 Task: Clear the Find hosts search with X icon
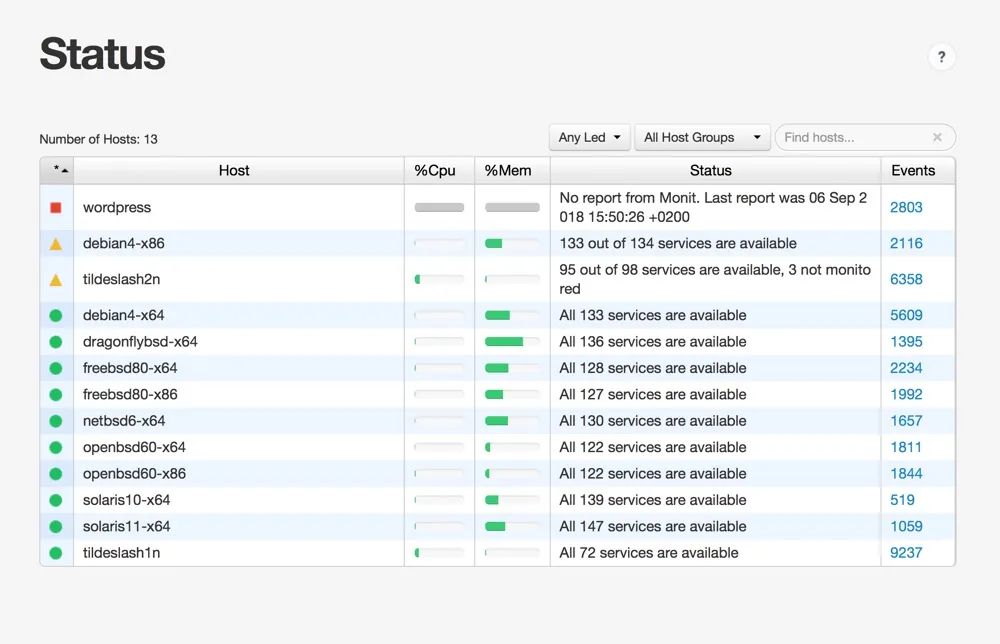(937, 138)
